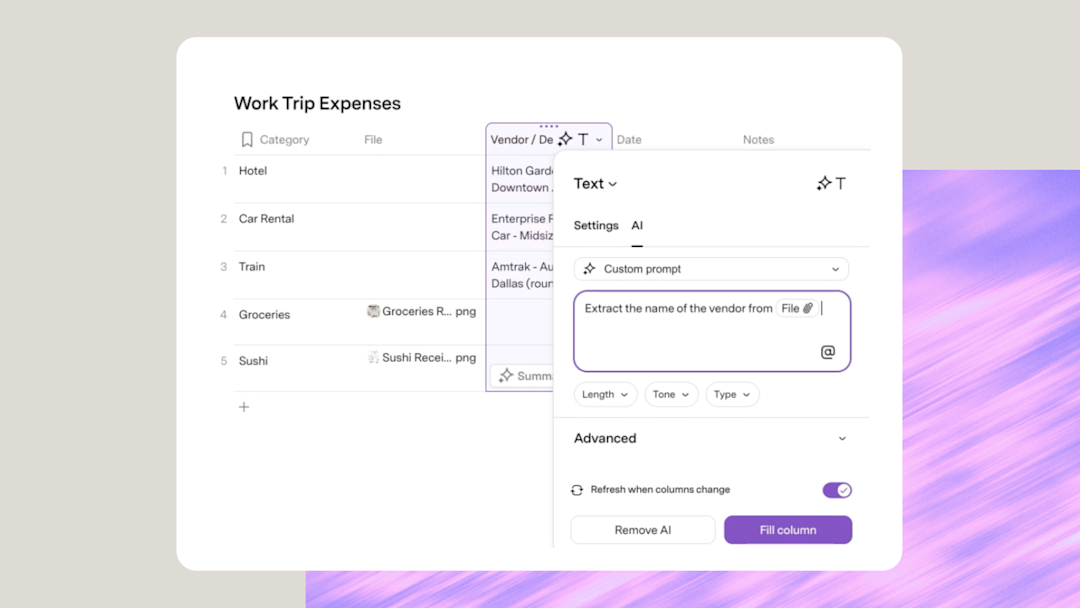
Task: Click the AI text type icon in panel header
Action: (831, 183)
